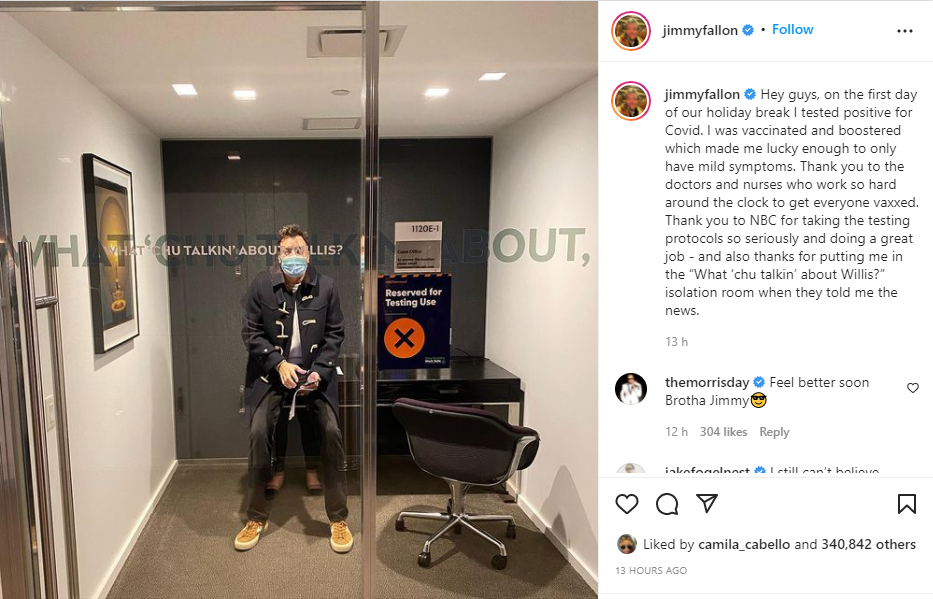Follow the jimmyfallon account
This screenshot has width=933, height=599.
coord(793,30)
